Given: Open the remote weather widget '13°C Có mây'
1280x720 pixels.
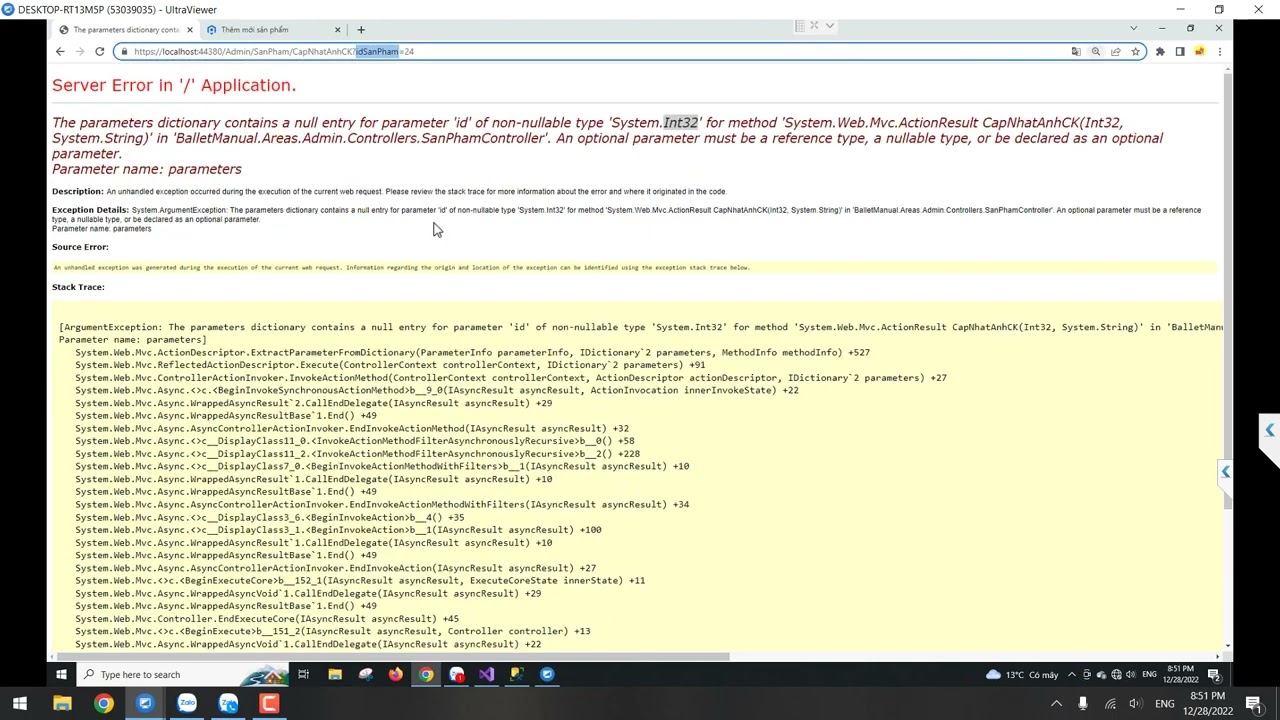Looking at the screenshot, I should coord(1021,674).
